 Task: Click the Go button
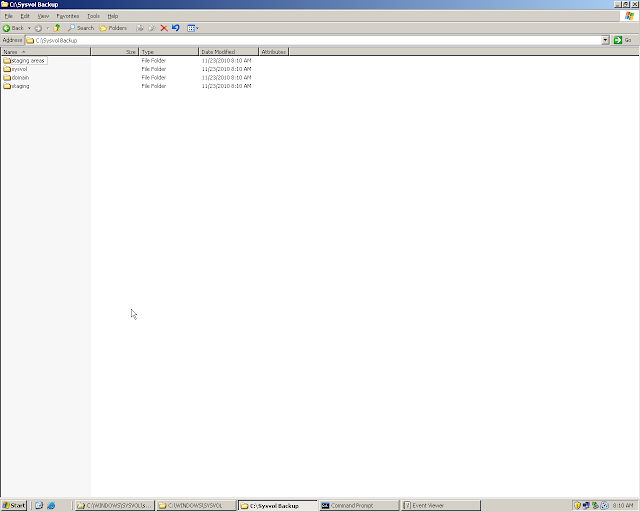point(624,40)
